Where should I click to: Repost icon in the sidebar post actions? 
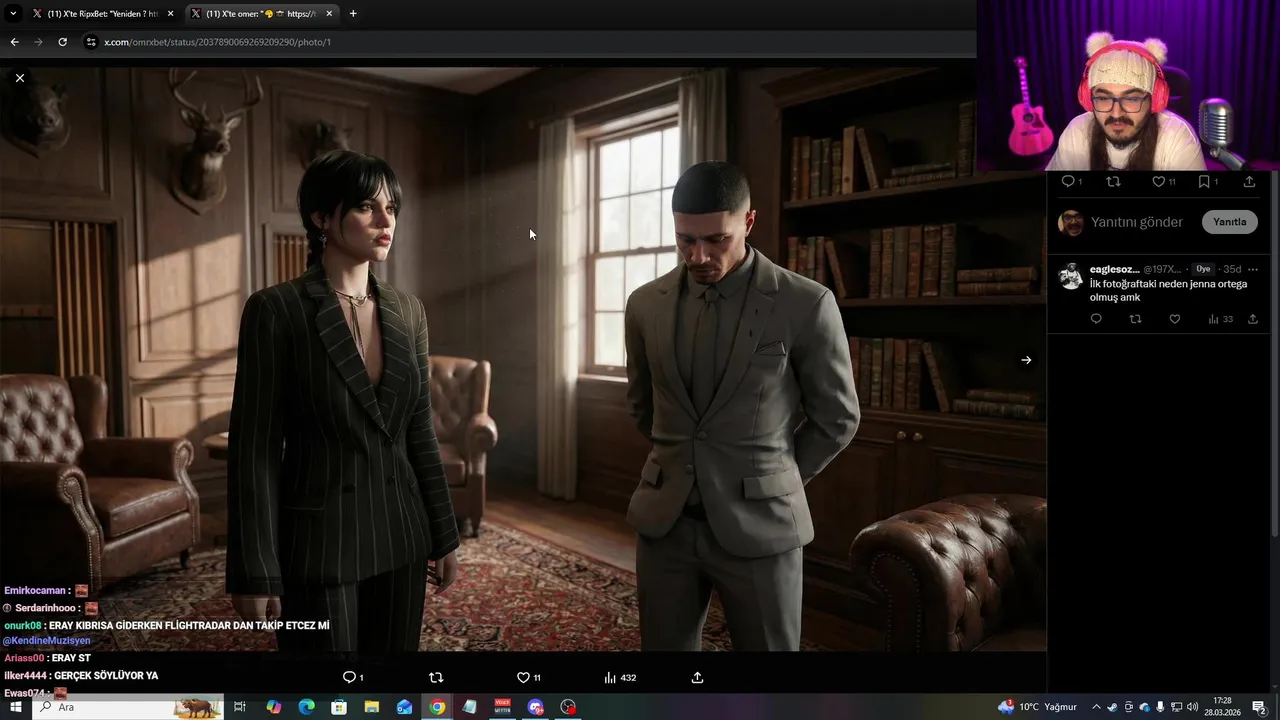coord(1114,181)
